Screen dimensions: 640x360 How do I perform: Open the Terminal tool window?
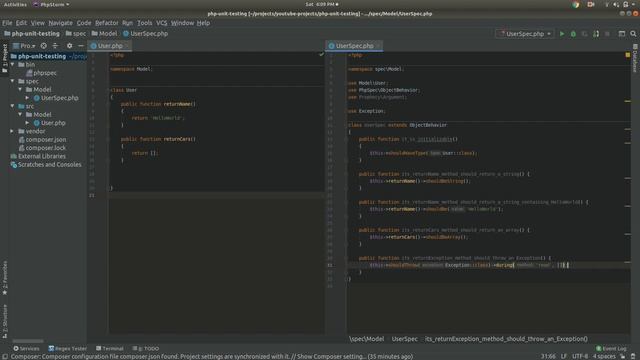pos(109,349)
